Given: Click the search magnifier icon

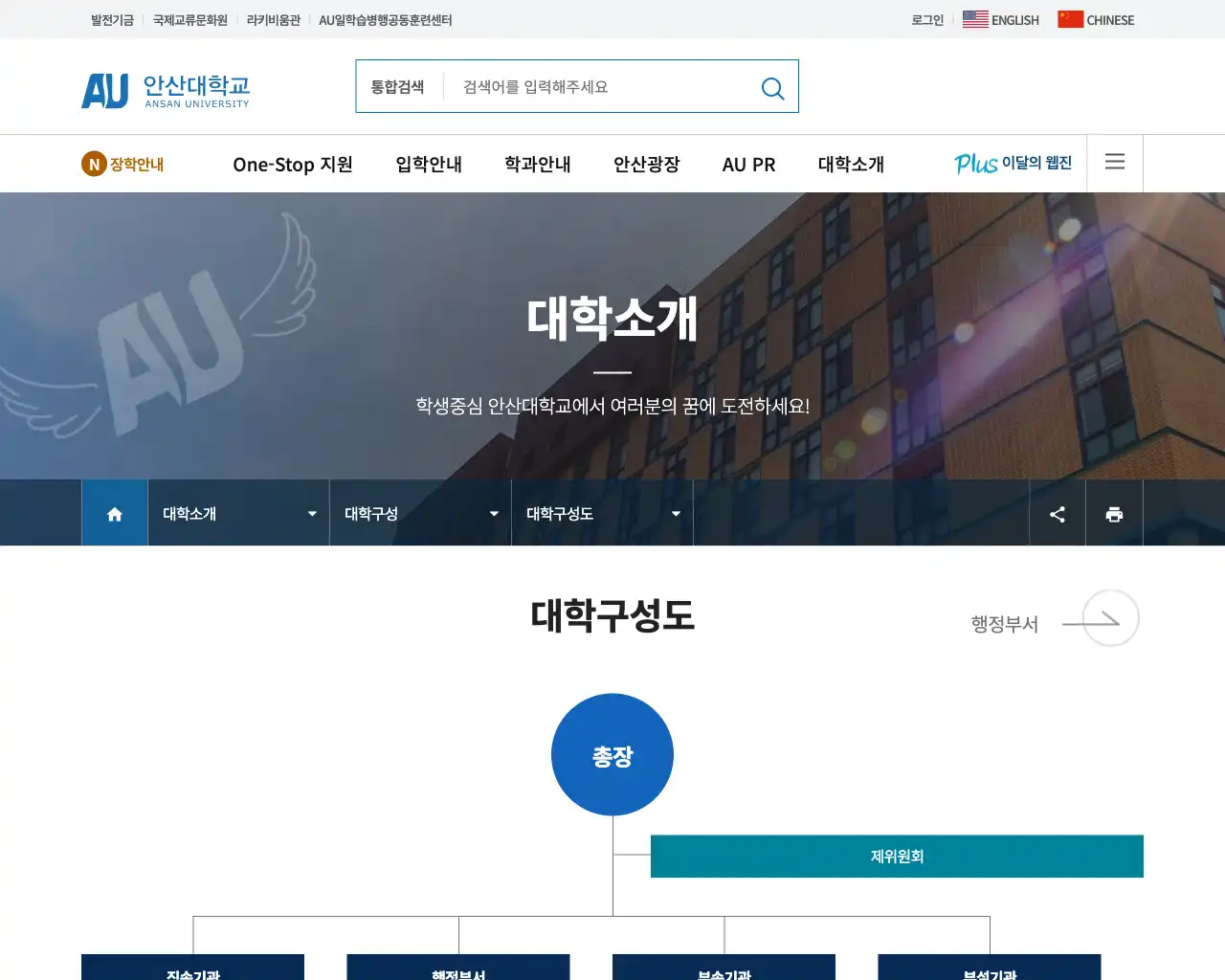Looking at the screenshot, I should click(x=772, y=88).
